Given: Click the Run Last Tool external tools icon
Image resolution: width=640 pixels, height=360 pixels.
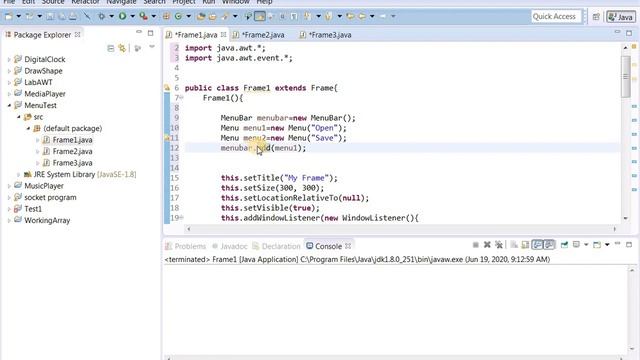Looking at the screenshot, I should (143, 16).
